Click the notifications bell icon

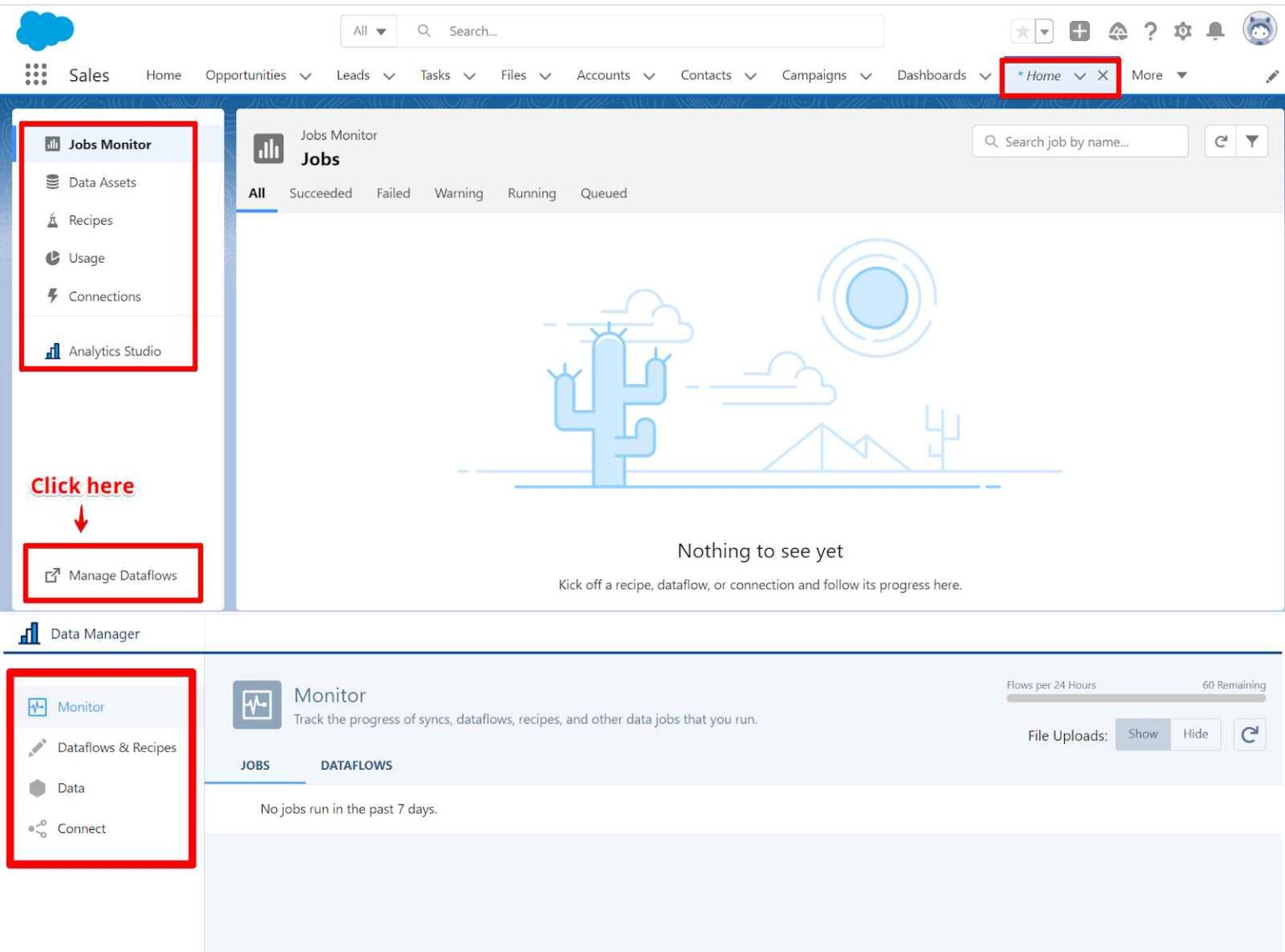(1217, 30)
